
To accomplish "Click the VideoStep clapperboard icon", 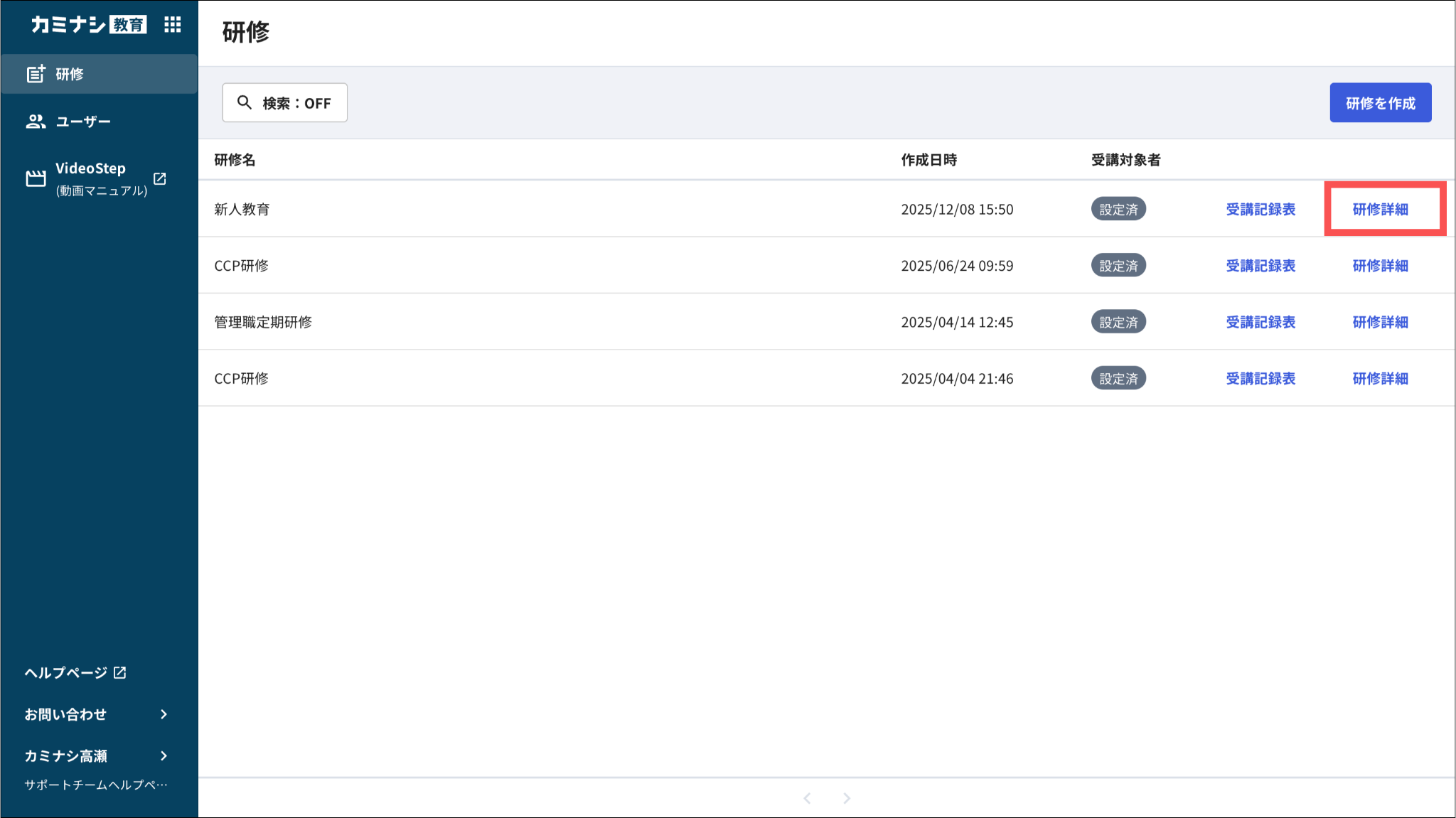I will [36, 178].
